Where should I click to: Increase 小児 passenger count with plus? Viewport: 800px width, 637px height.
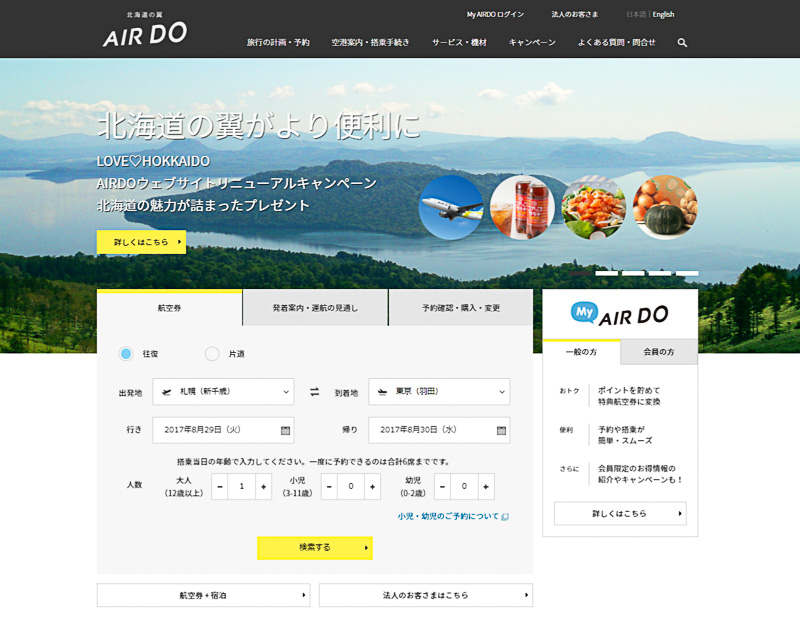click(x=372, y=487)
